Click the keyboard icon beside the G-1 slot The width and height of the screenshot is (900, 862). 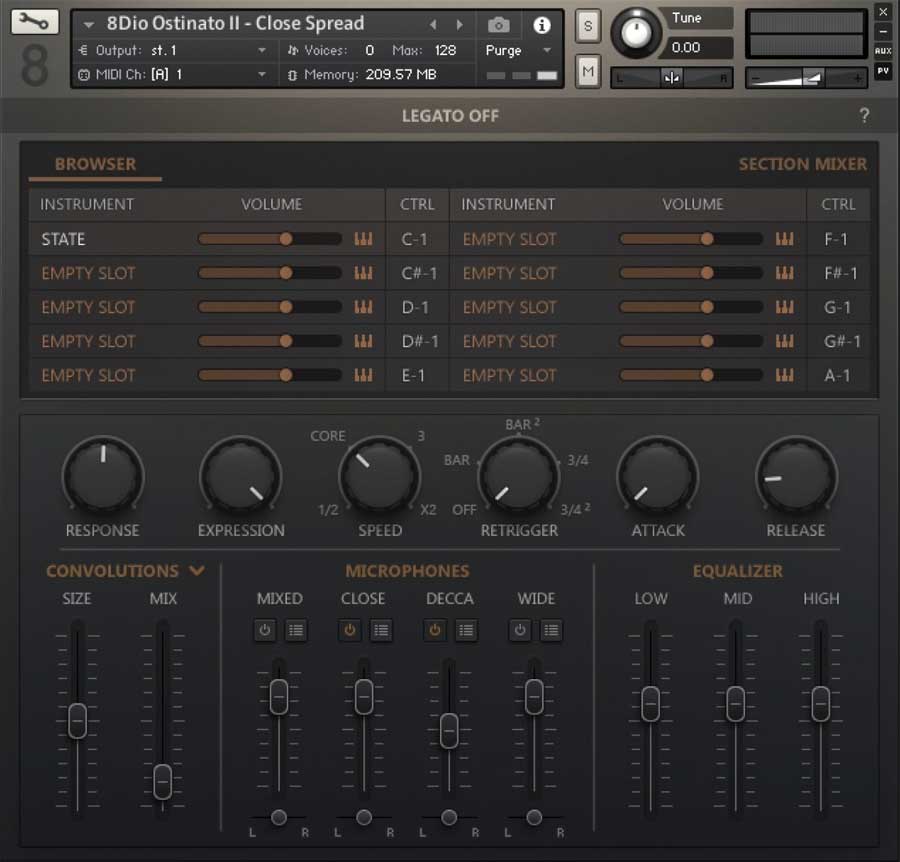pyautogui.click(x=785, y=307)
